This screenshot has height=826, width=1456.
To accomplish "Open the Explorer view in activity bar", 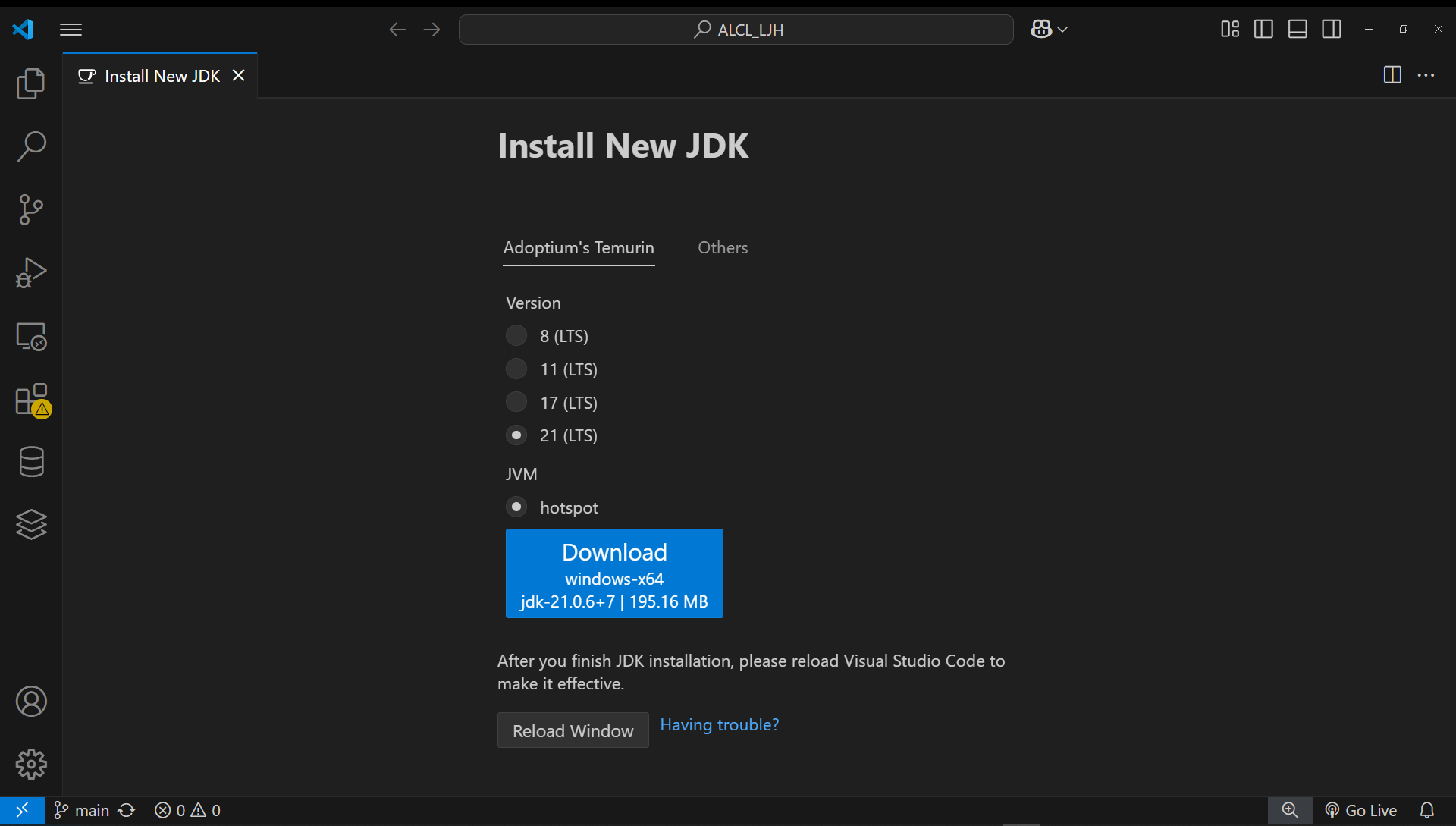I will pyautogui.click(x=31, y=83).
